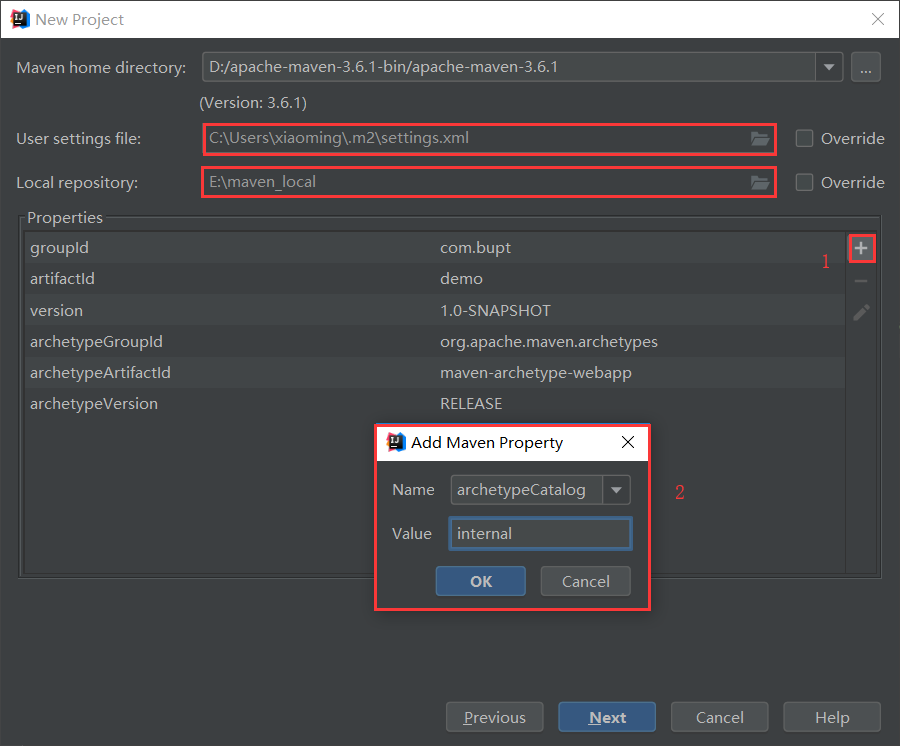Screen dimensions: 900x746
Task: Click IntelliJ icon in Add Maven Property title
Action: tap(396, 442)
